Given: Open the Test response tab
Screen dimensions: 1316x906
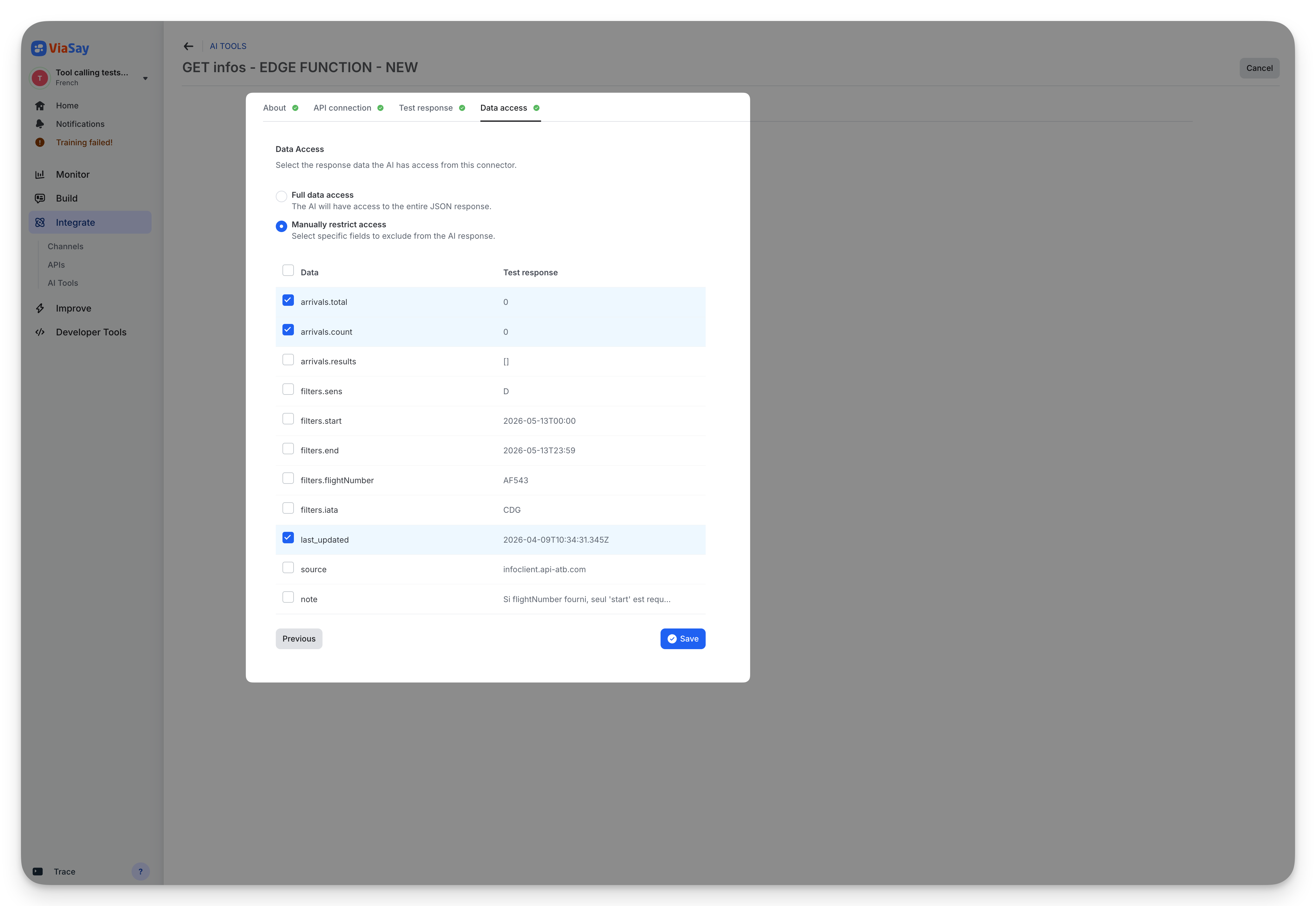Looking at the screenshot, I should click(x=425, y=108).
